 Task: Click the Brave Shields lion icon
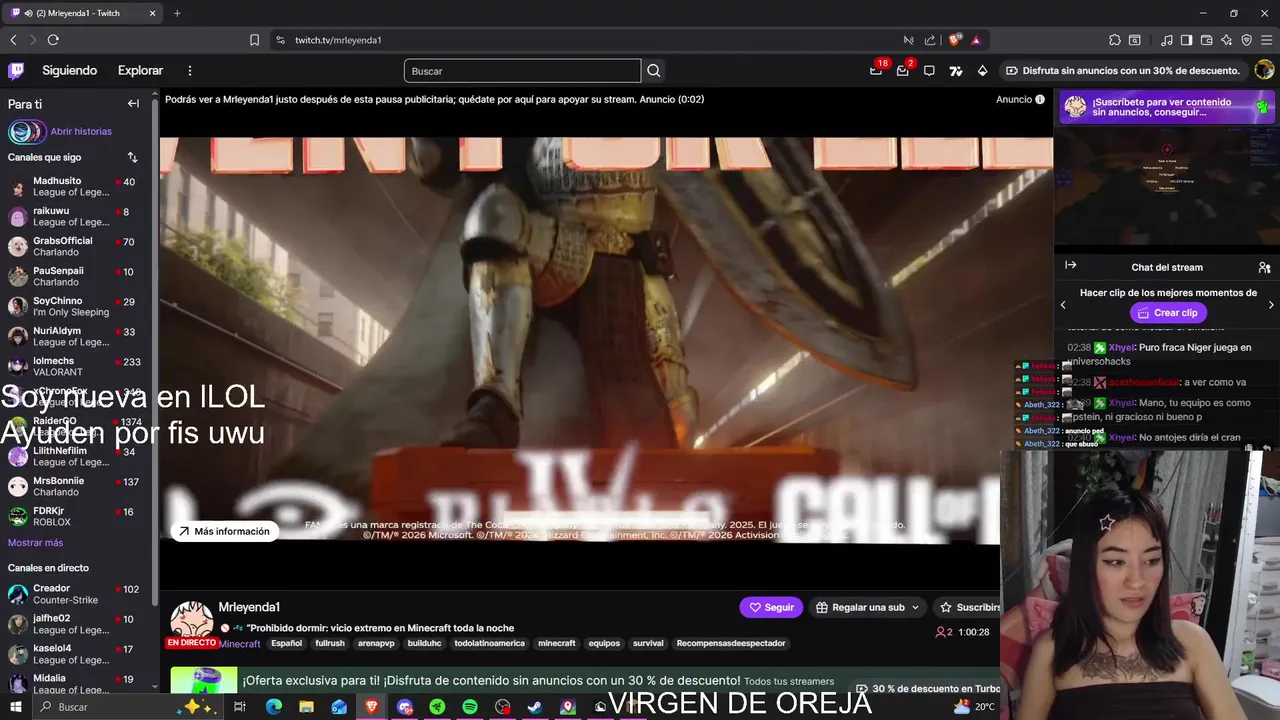(954, 40)
